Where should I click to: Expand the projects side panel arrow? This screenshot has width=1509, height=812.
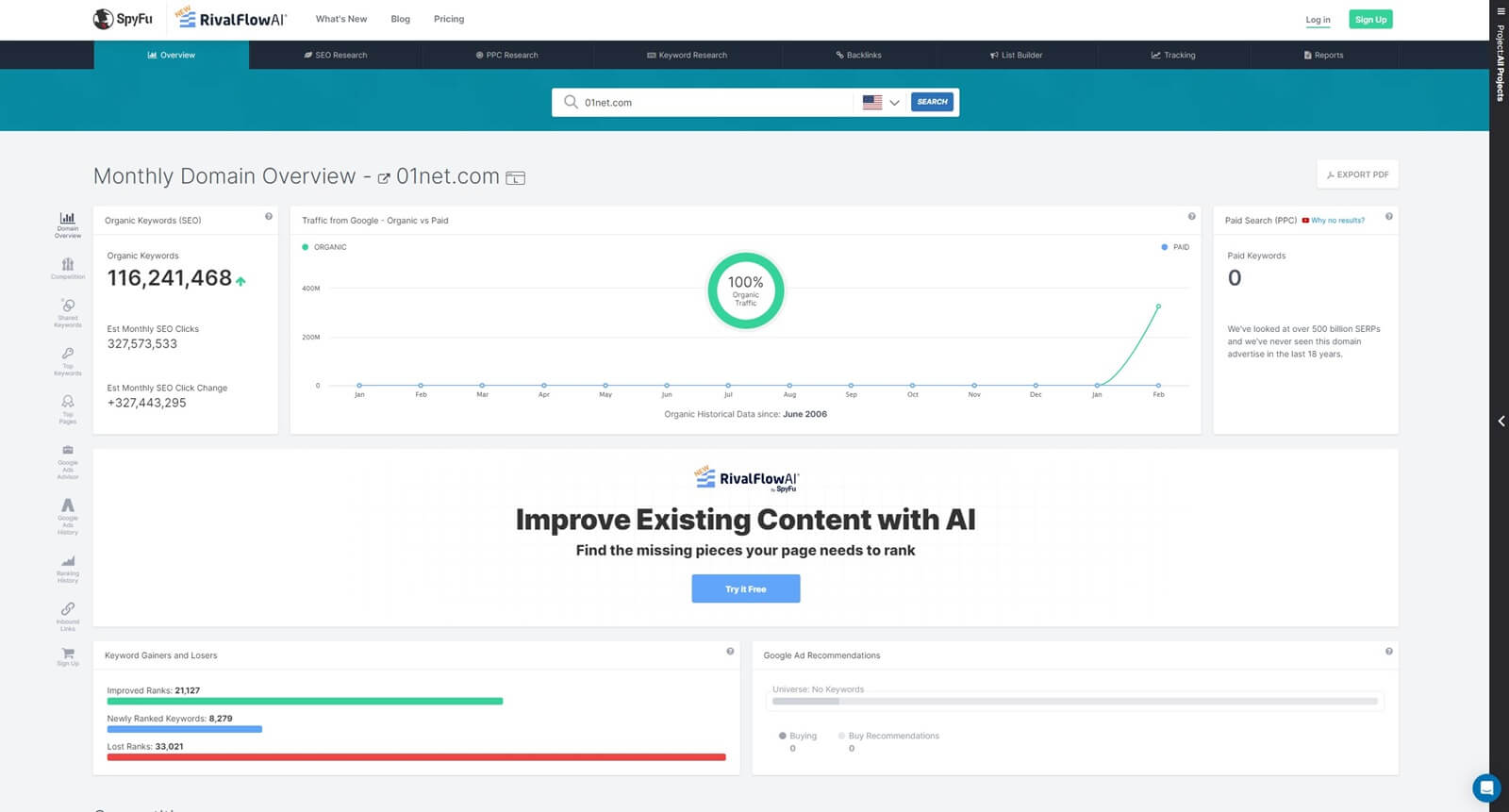(x=1501, y=422)
